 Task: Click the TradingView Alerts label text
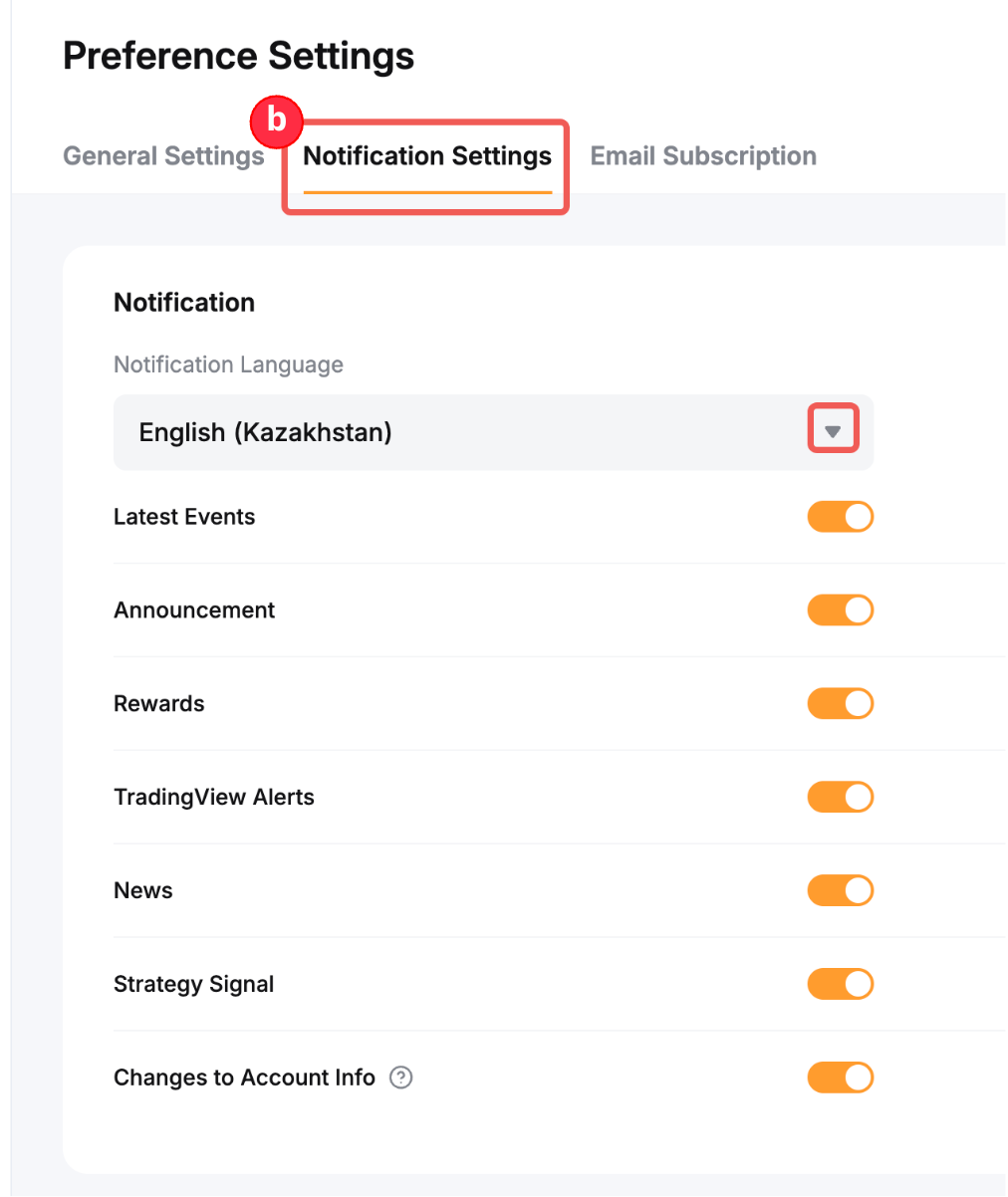(x=214, y=797)
